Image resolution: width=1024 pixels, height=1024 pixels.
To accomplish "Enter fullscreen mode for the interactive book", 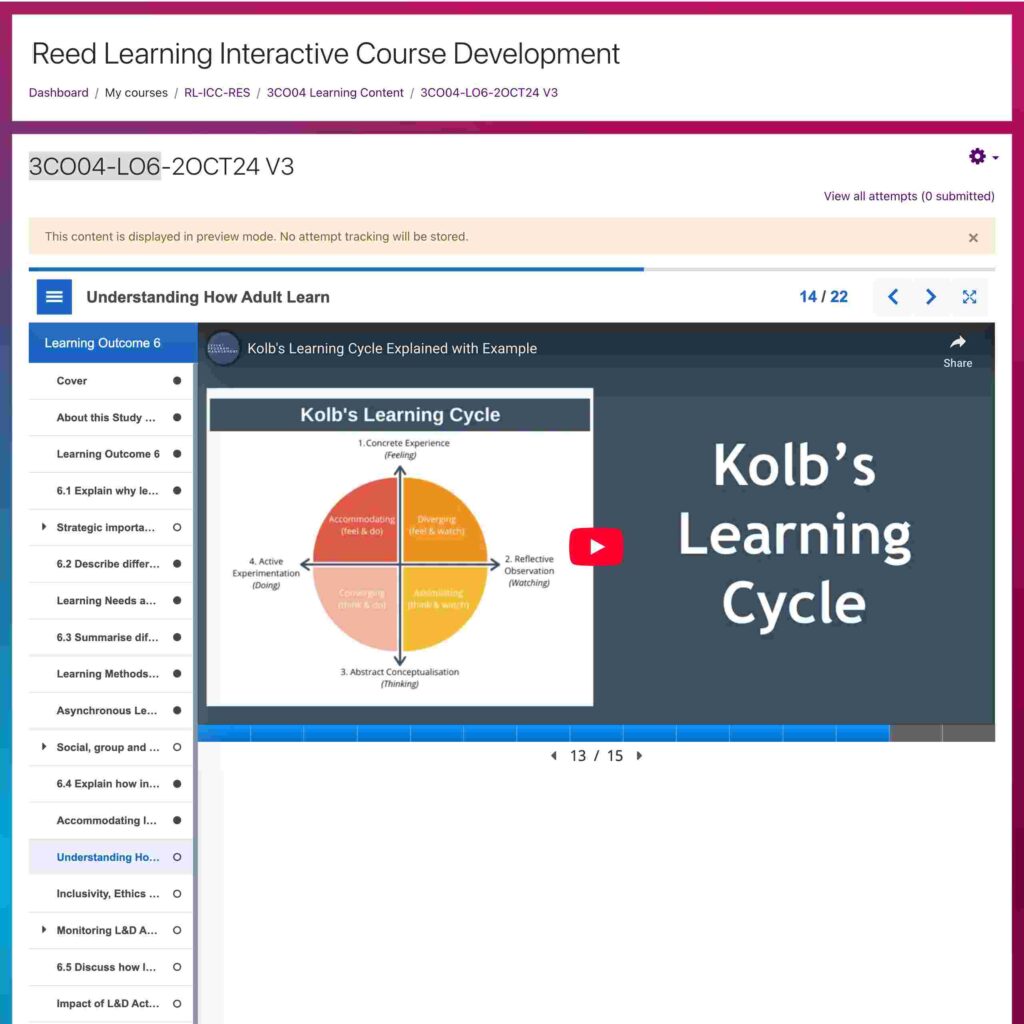I will click(969, 297).
